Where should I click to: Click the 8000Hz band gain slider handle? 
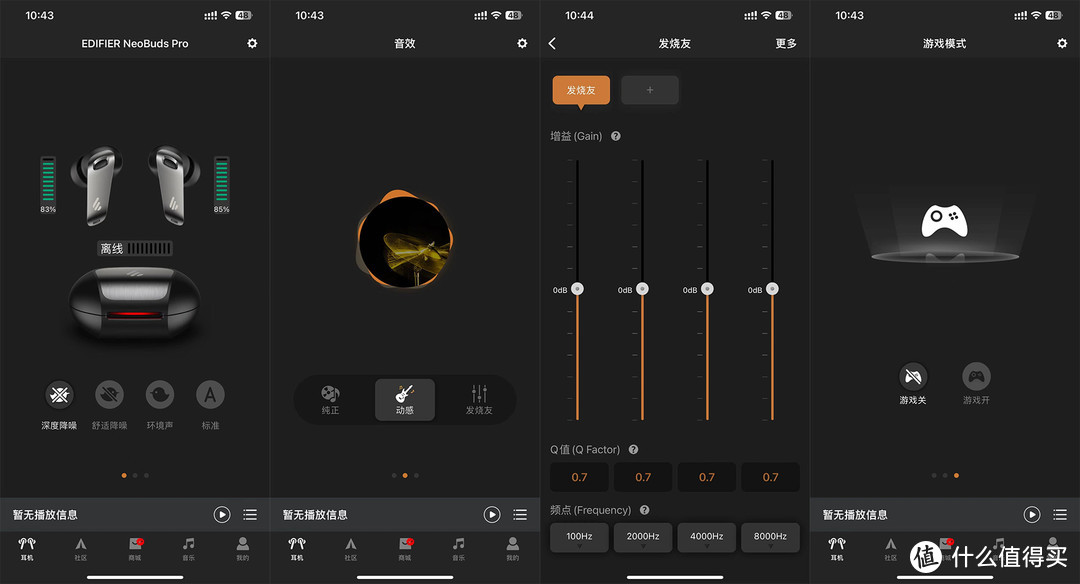click(x=772, y=289)
